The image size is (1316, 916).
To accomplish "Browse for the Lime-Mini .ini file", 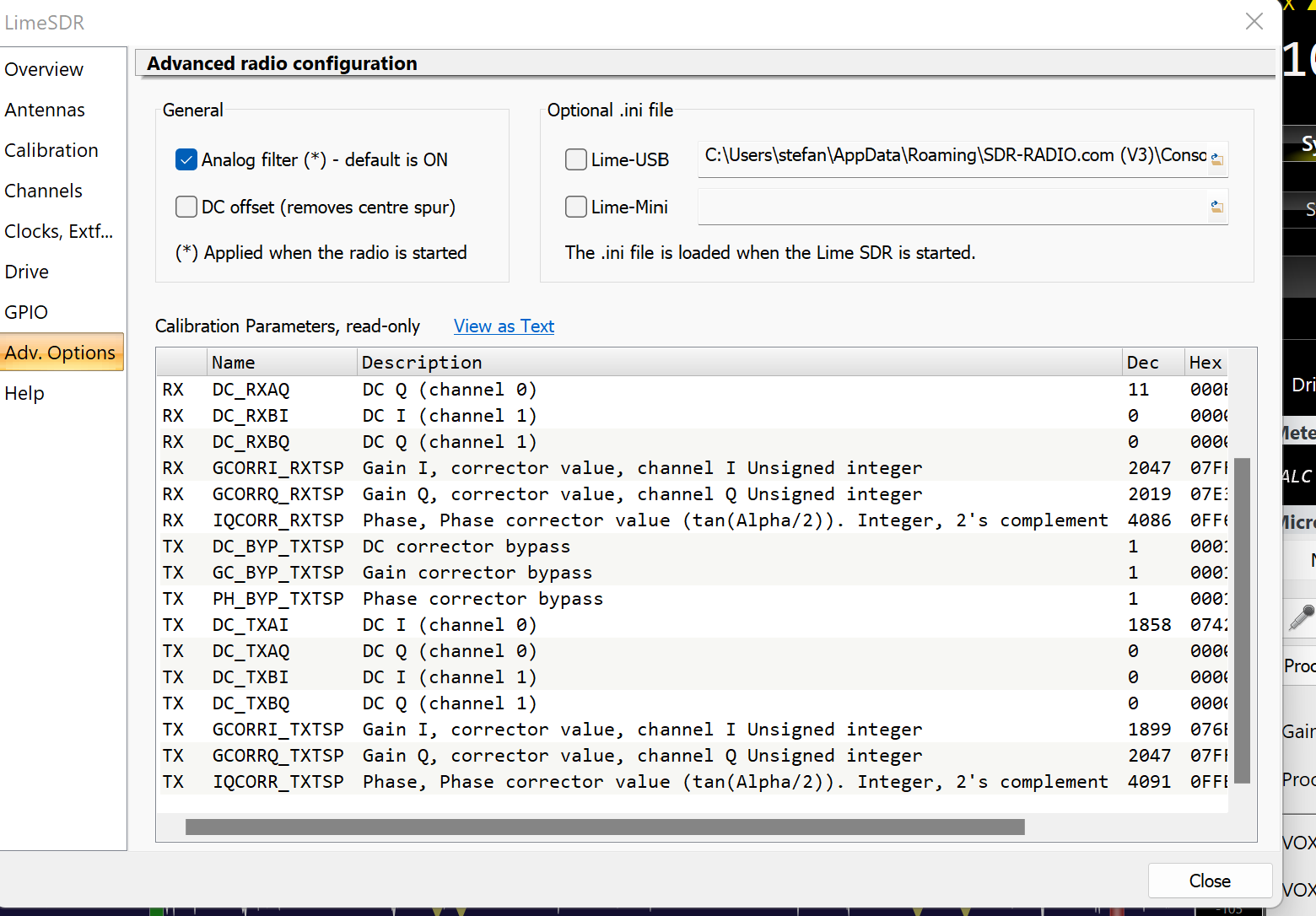I will coord(1216,207).
